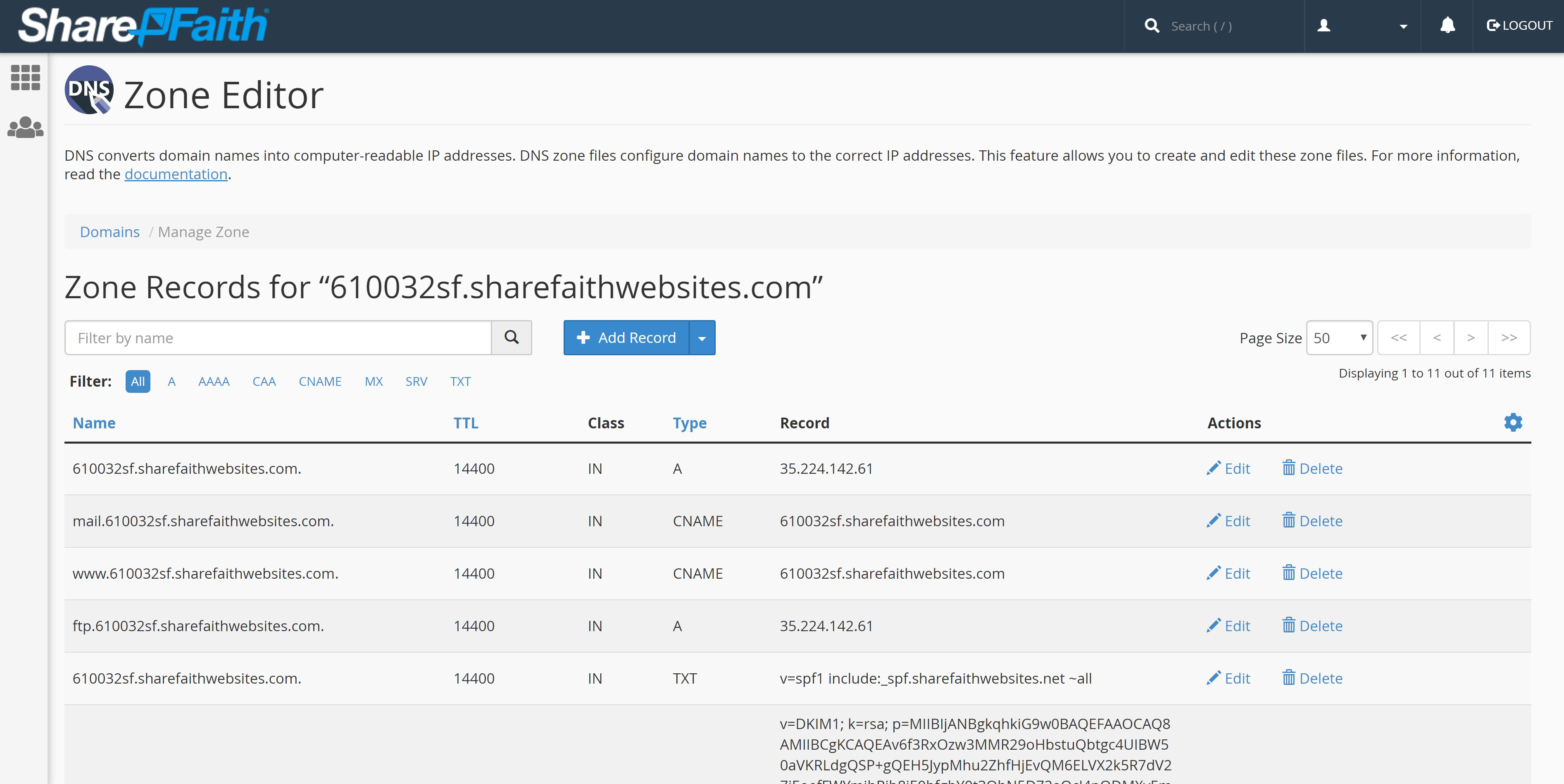Image resolution: width=1564 pixels, height=784 pixels.
Task: Click the DNS Zone Editor logo icon
Action: coord(89,90)
